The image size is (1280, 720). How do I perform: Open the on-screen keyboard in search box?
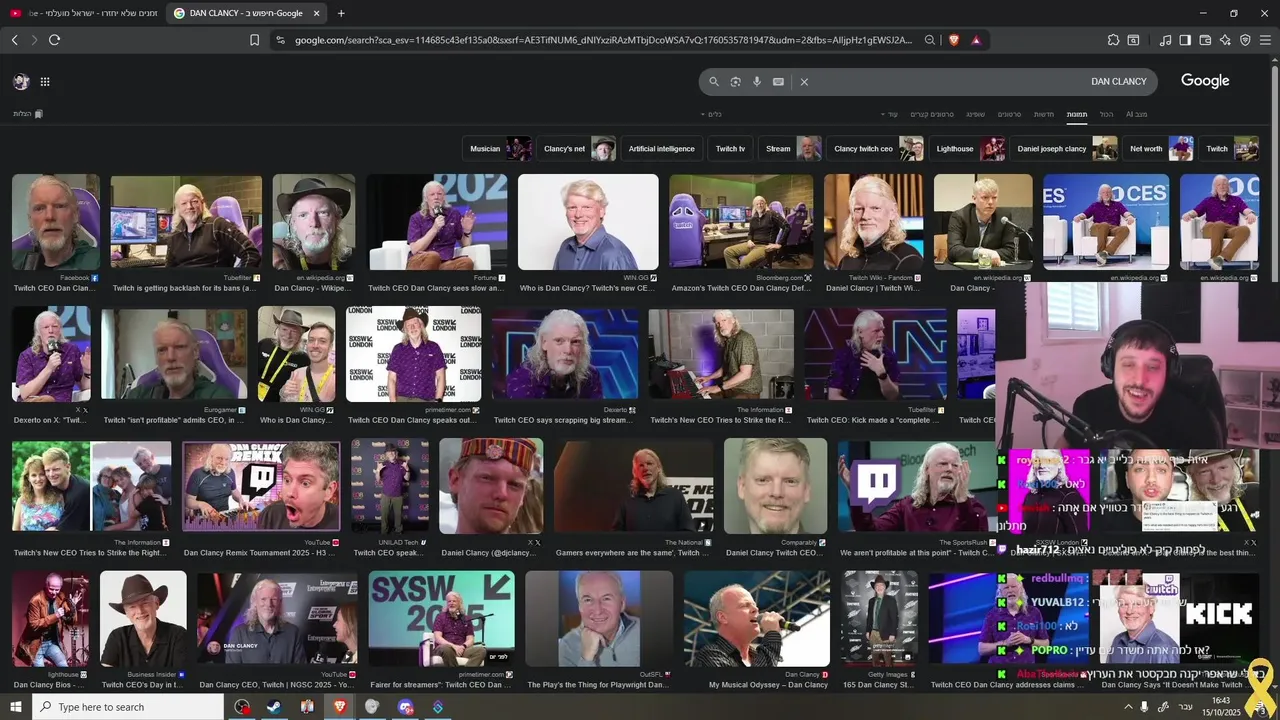778,82
